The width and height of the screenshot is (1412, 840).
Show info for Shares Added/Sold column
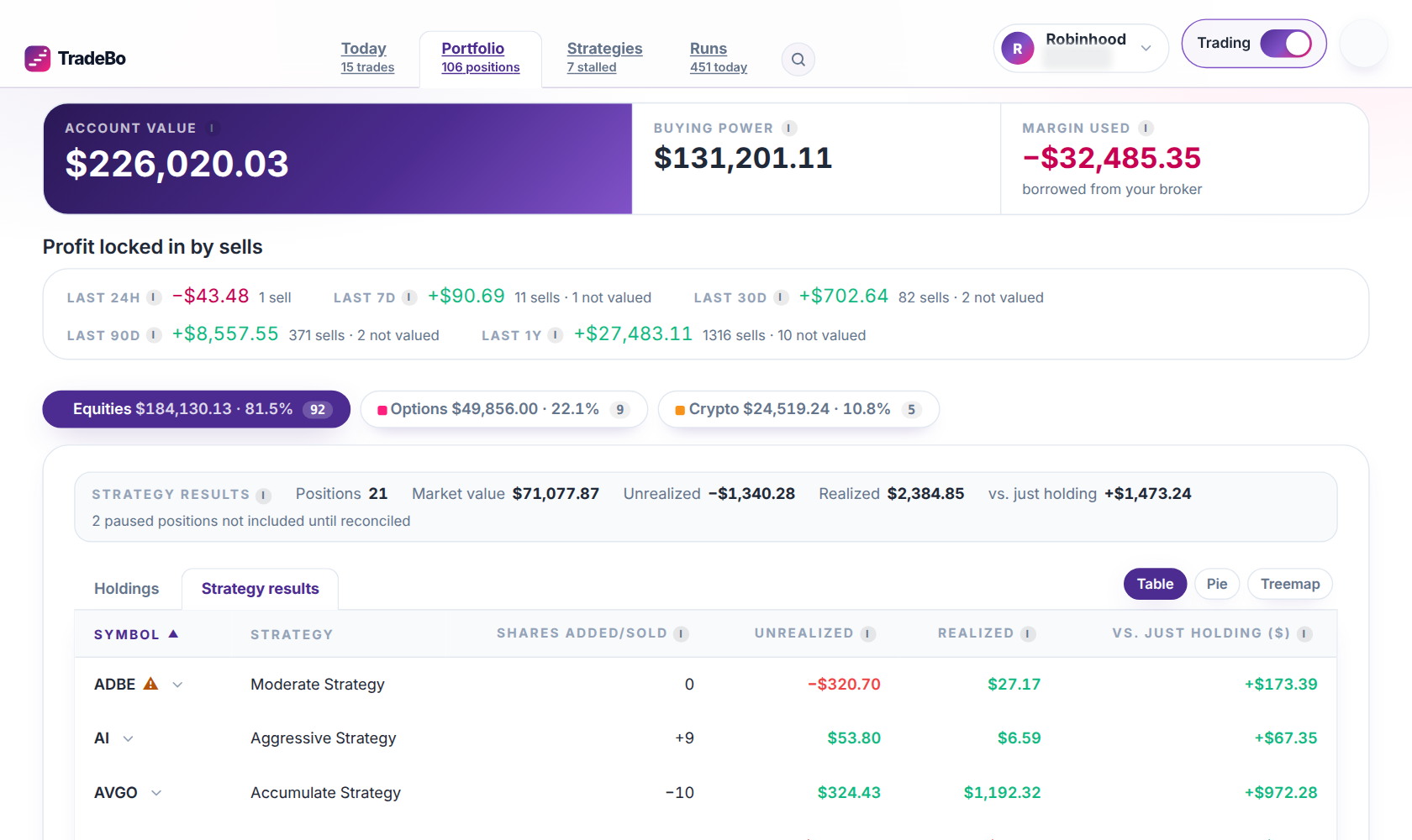[x=682, y=634]
